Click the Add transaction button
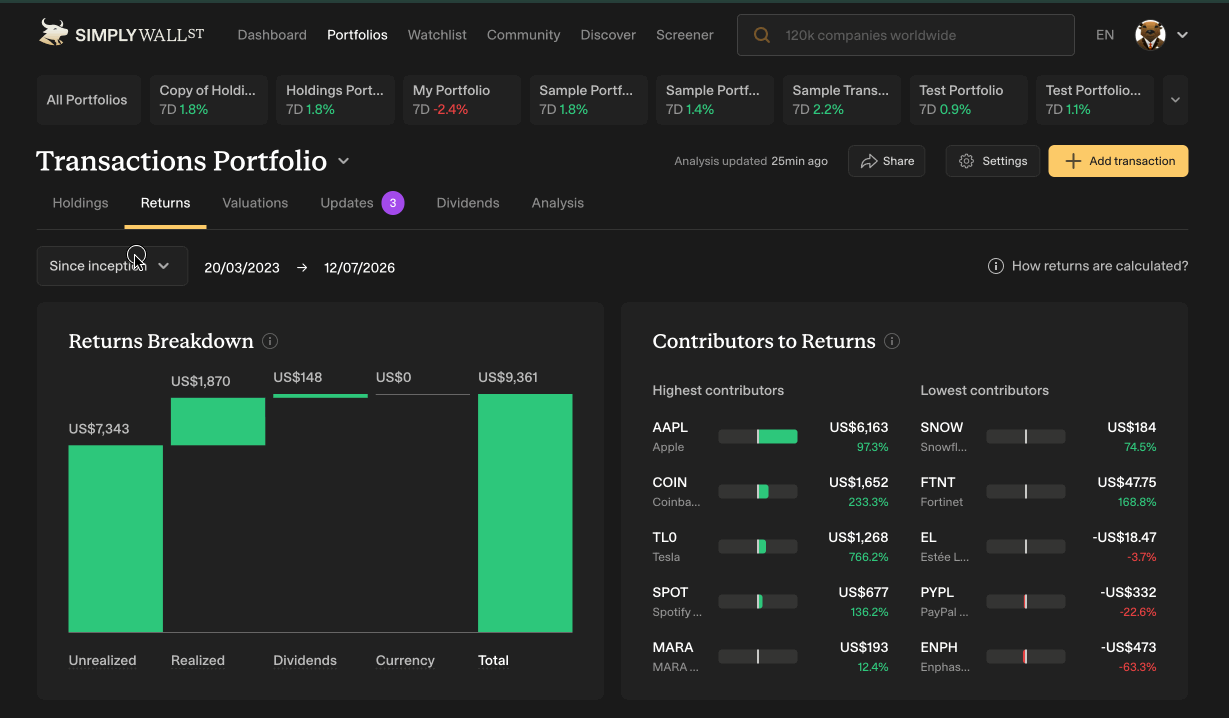Screen dimensions: 1229x718 pyautogui.click(x=1118, y=161)
